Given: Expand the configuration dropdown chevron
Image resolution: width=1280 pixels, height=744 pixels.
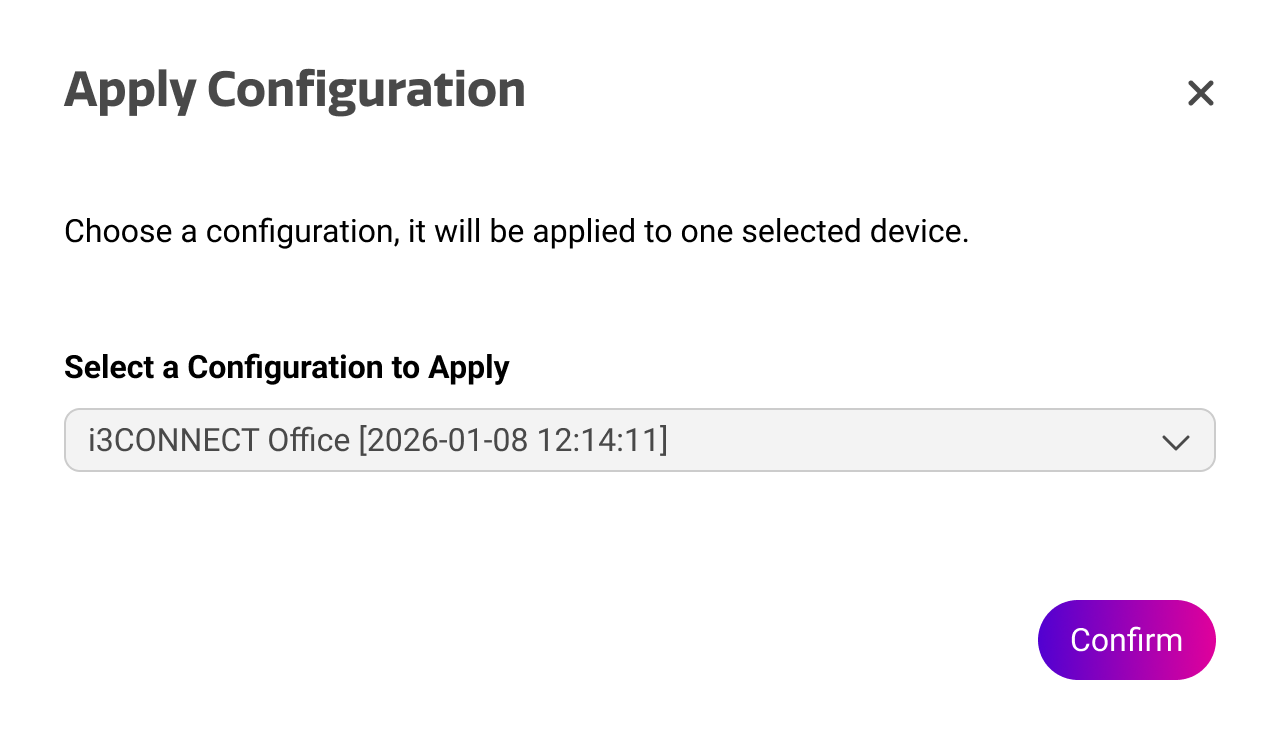Looking at the screenshot, I should tap(1175, 441).
